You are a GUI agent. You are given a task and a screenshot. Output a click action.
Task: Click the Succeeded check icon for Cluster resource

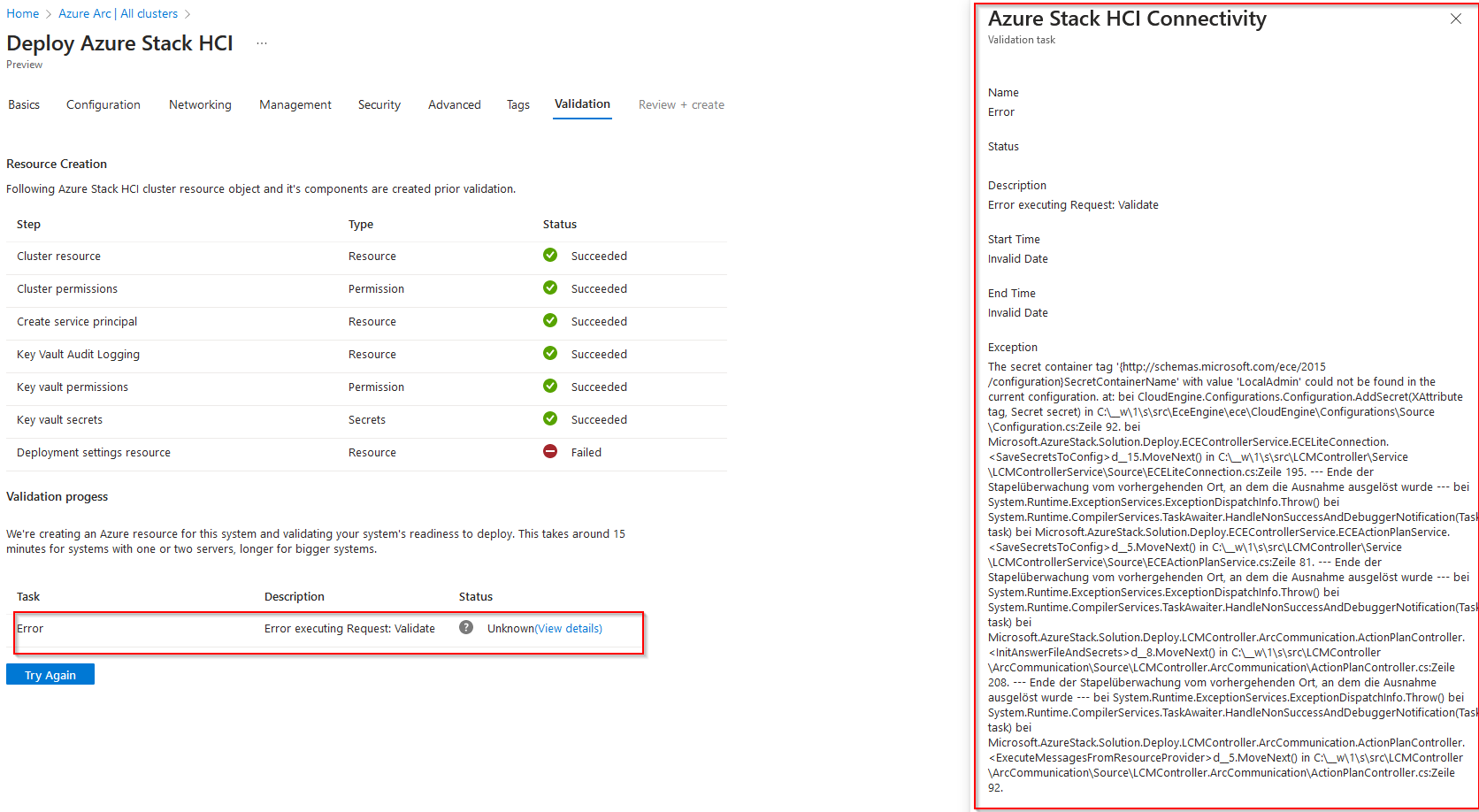[x=550, y=255]
